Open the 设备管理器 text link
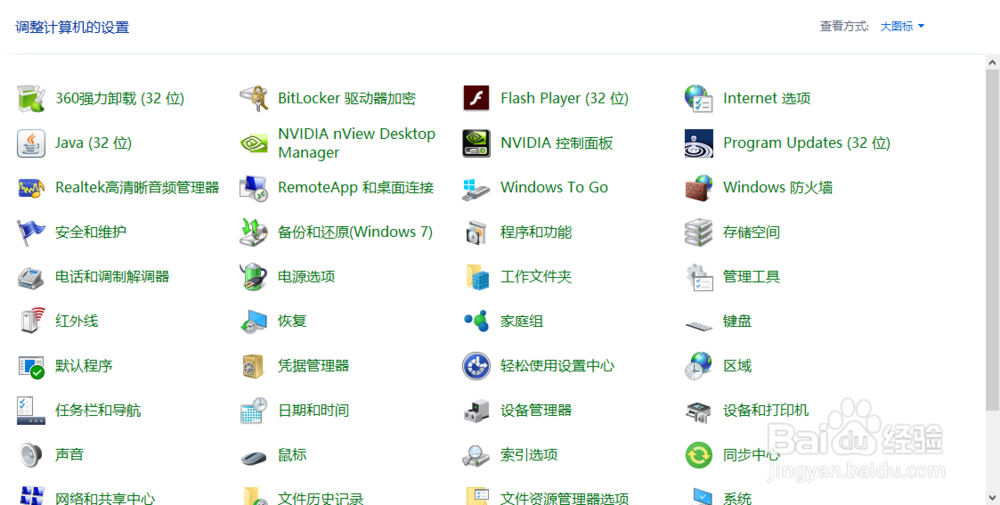This screenshot has height=505, width=1000. (x=536, y=411)
